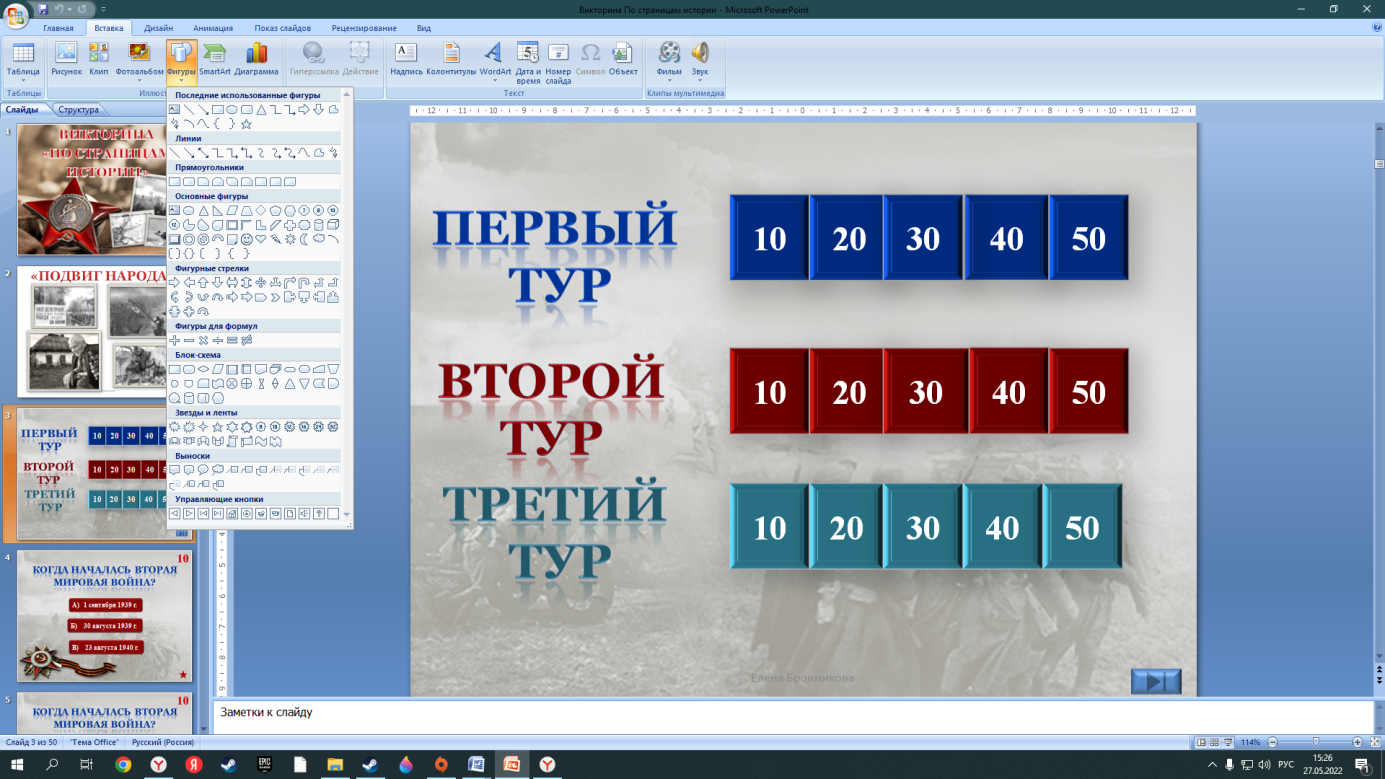
Task: Insert the slide number with Номер слайда
Action: (x=558, y=62)
